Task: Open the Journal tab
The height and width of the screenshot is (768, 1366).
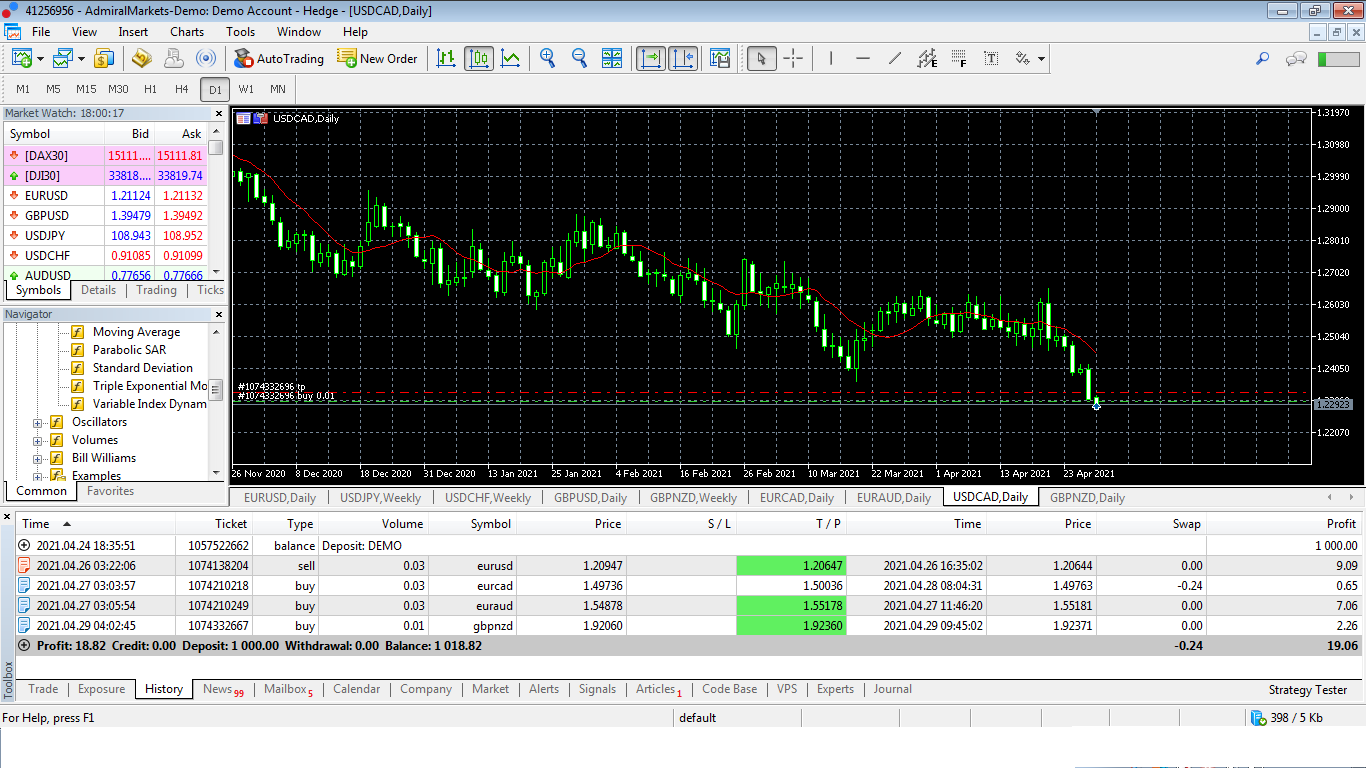Action: click(x=892, y=689)
